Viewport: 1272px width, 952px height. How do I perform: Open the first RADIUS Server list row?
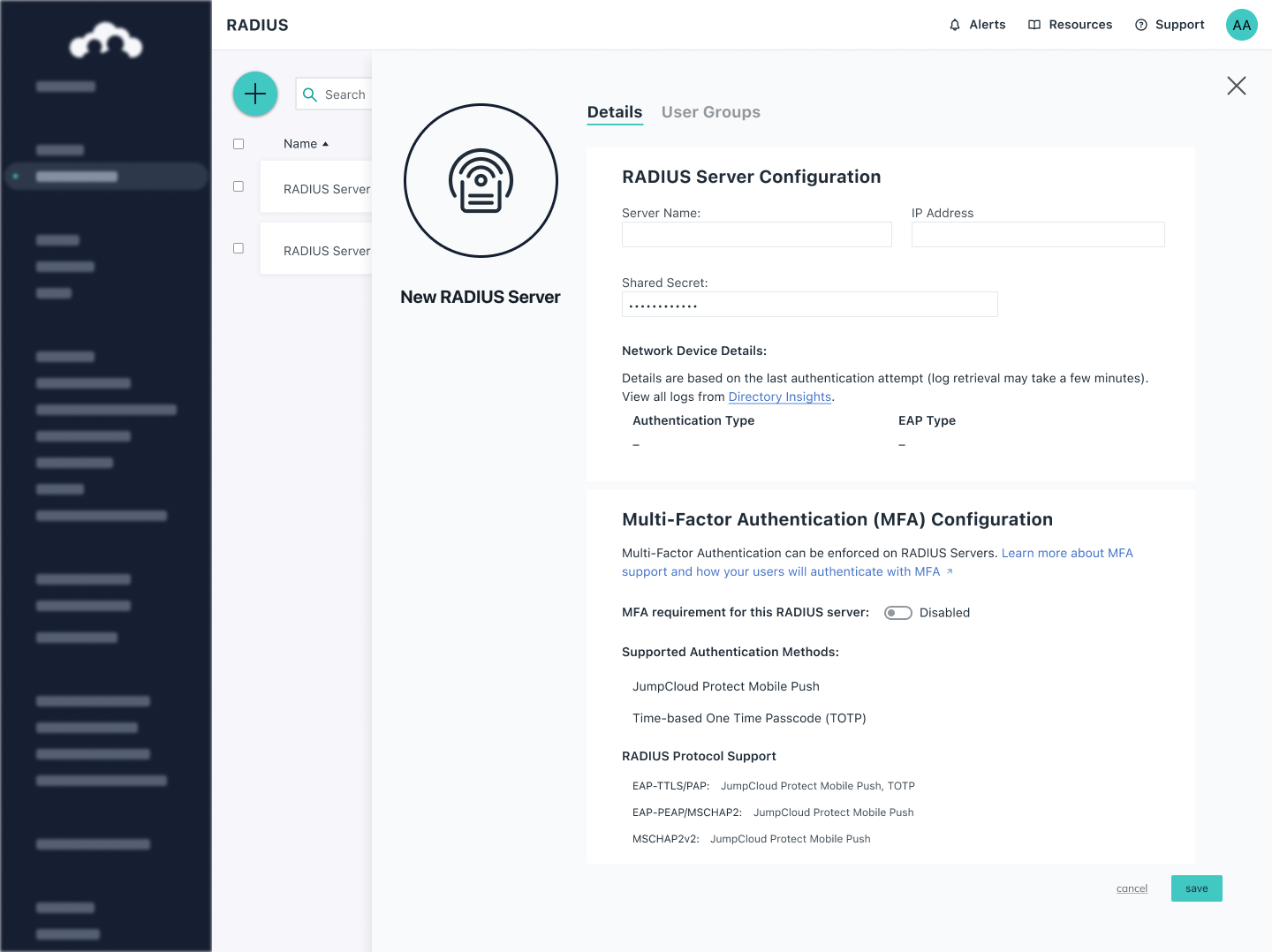coord(316,187)
